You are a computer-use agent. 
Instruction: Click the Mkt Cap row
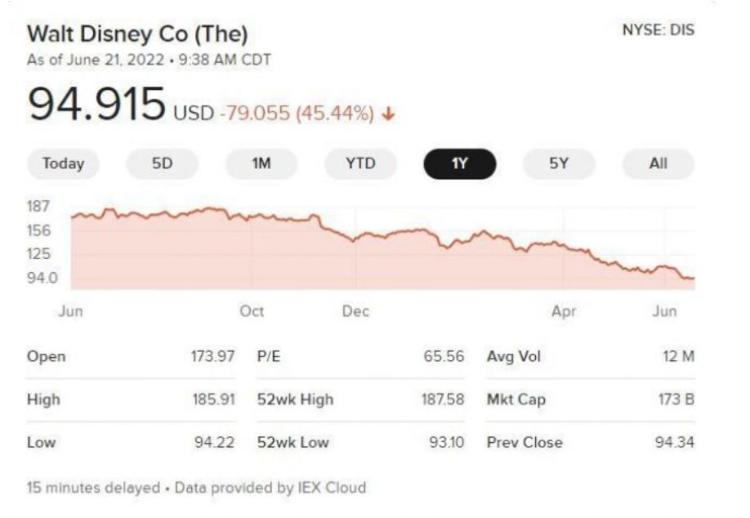click(590, 399)
